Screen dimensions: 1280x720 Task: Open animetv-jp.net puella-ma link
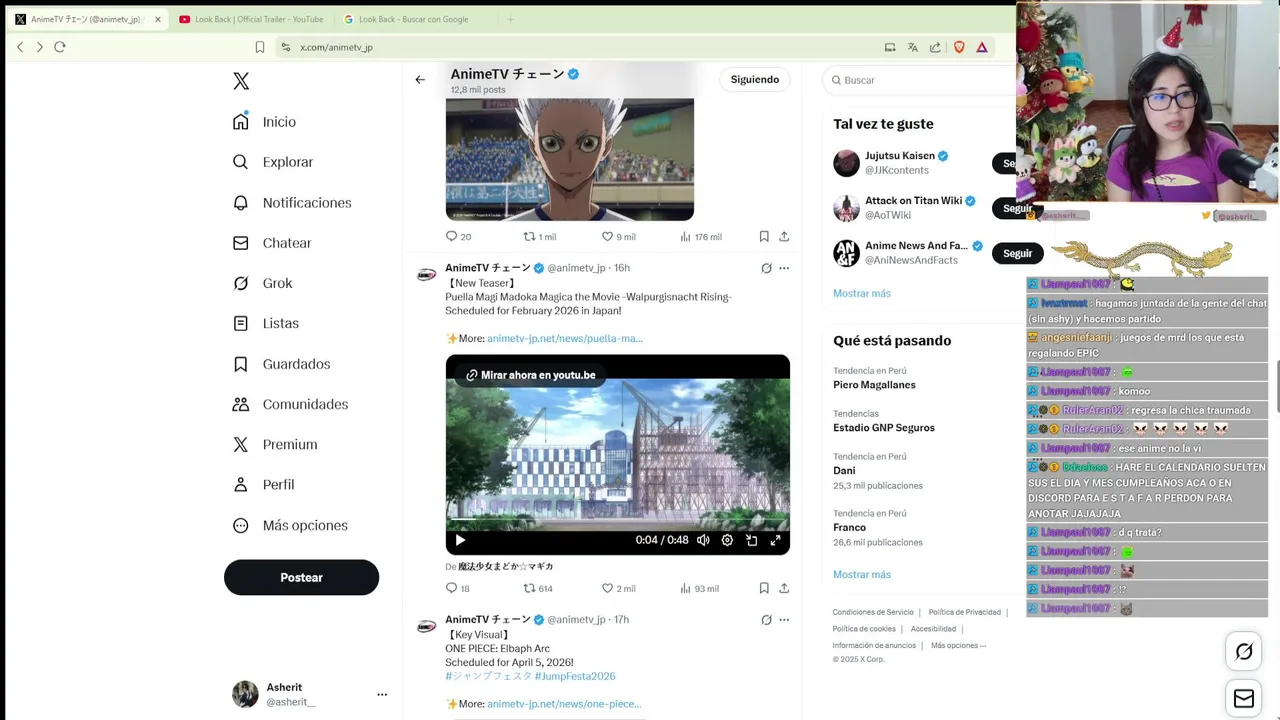[565, 338]
